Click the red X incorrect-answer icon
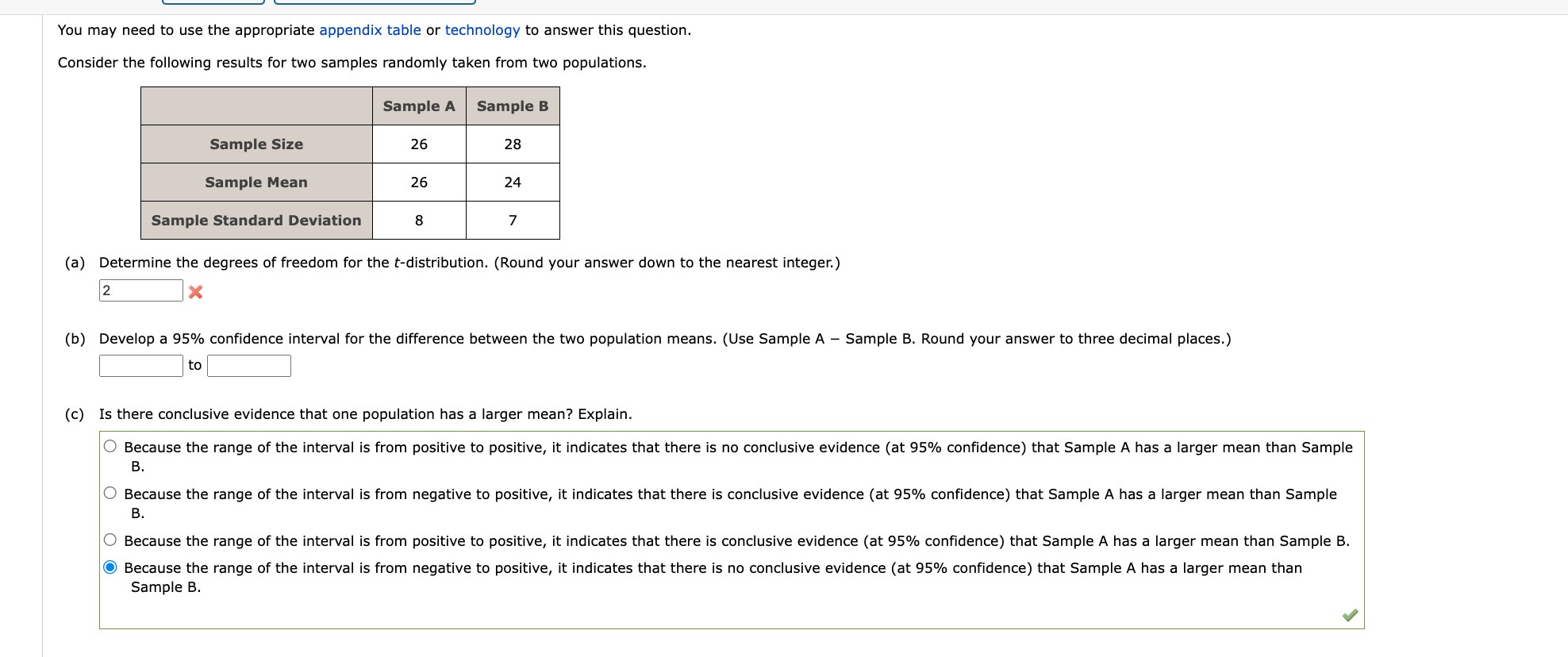Image resolution: width=1568 pixels, height=657 pixels. point(195,292)
